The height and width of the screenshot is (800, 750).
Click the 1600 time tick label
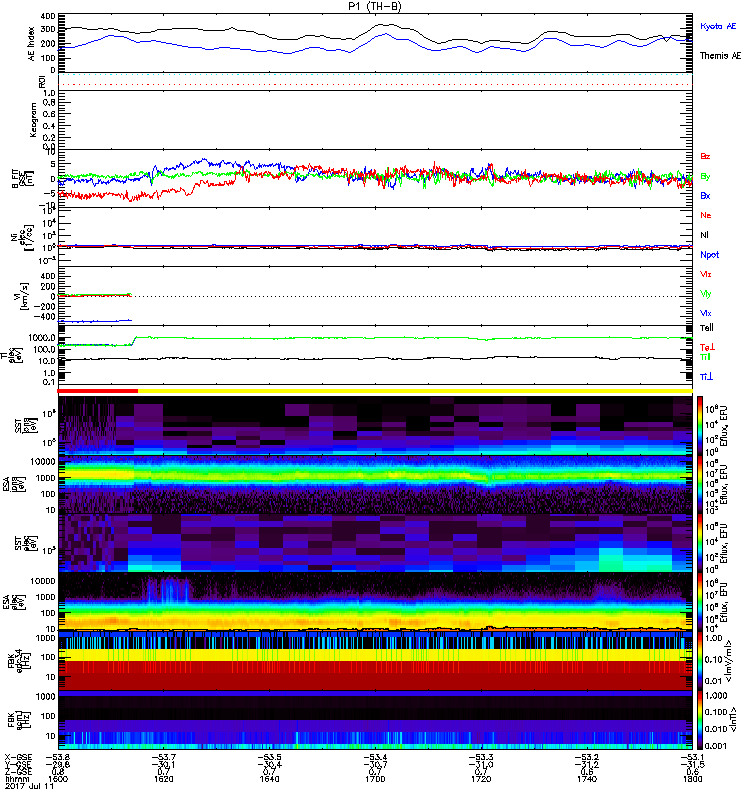pos(58,779)
